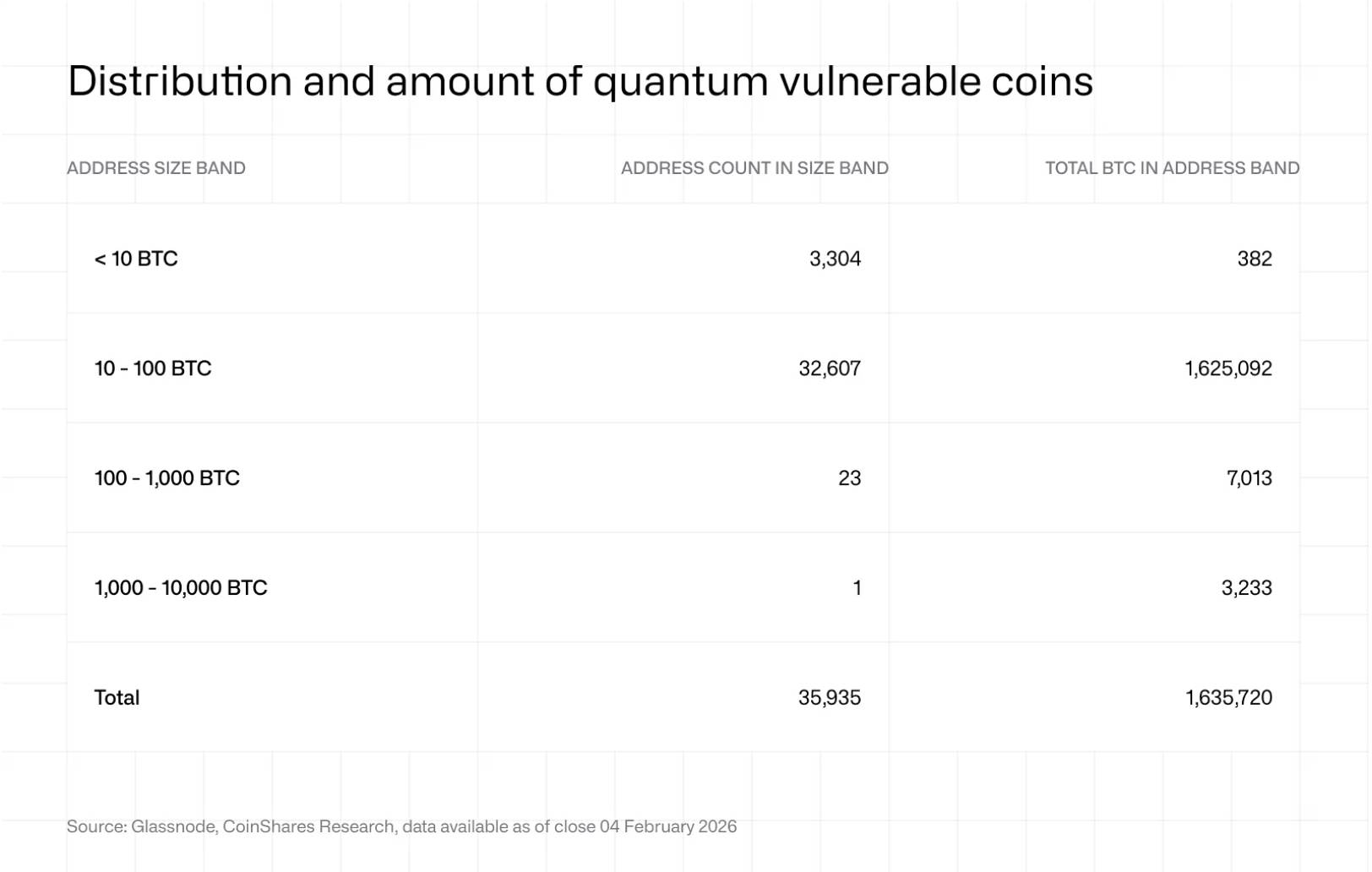Click the '< 10 BTC' row label
Image resolution: width=1372 pixels, height=872 pixels.
pos(136,259)
